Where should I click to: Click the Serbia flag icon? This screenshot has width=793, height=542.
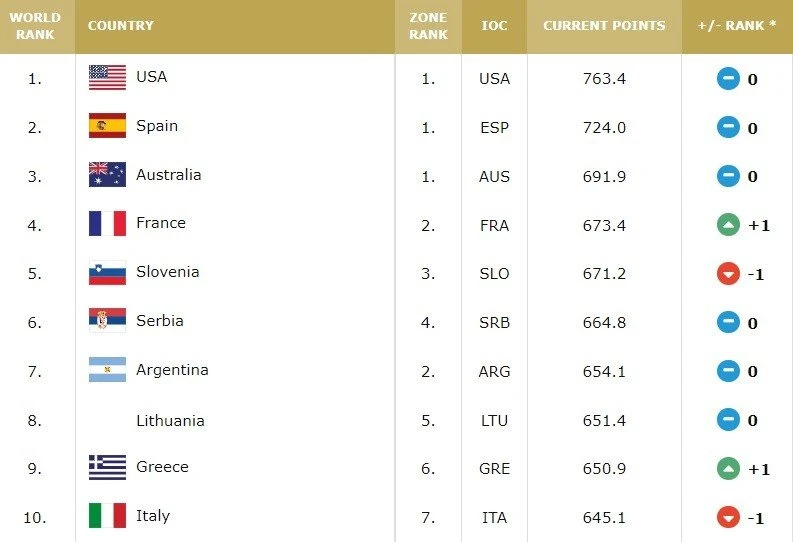[x=107, y=321]
